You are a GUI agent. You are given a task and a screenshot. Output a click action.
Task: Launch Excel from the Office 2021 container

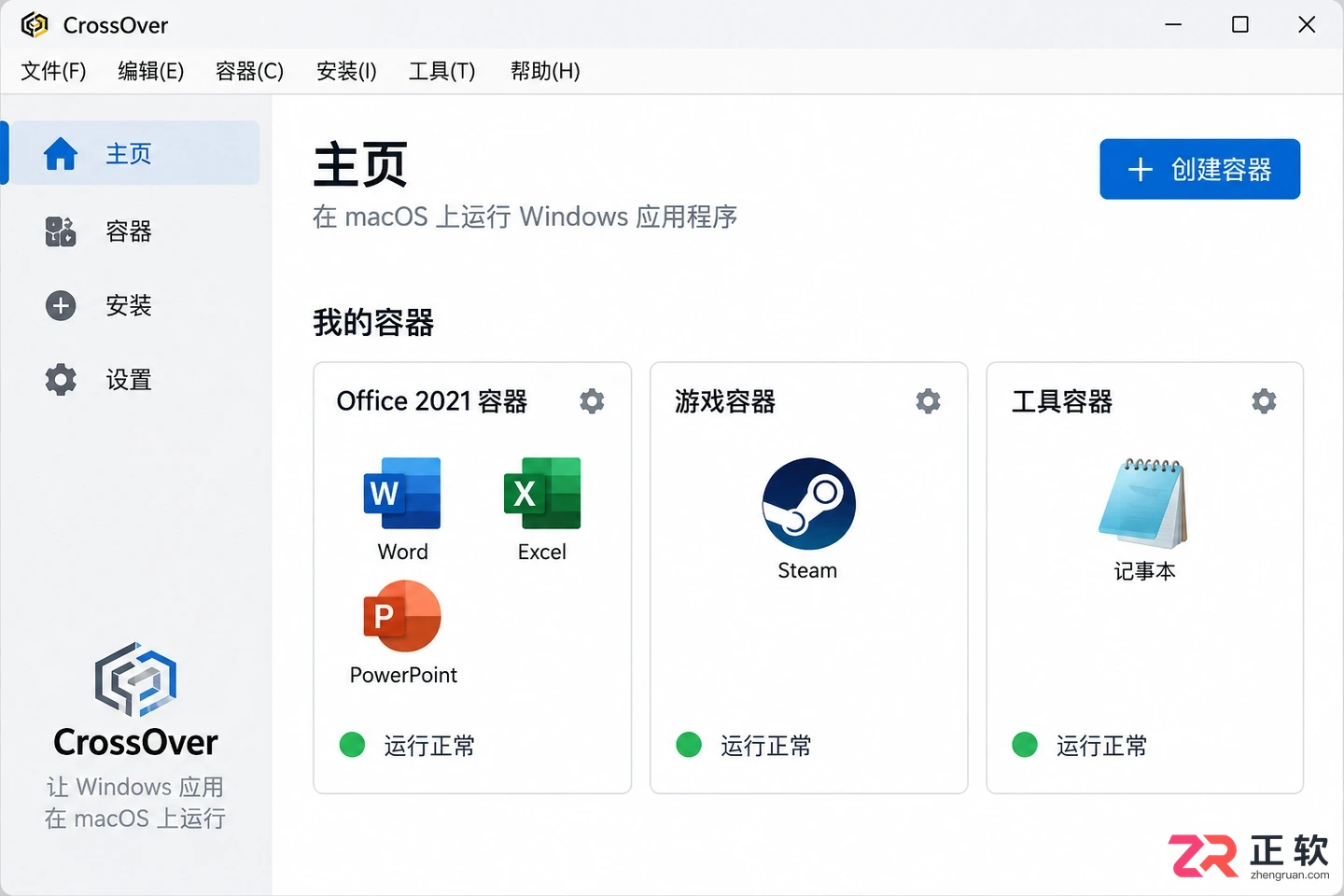click(542, 494)
